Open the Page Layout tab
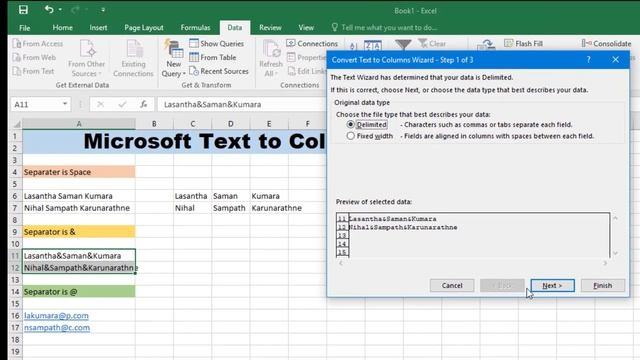The image size is (640, 360). pyautogui.click(x=144, y=28)
